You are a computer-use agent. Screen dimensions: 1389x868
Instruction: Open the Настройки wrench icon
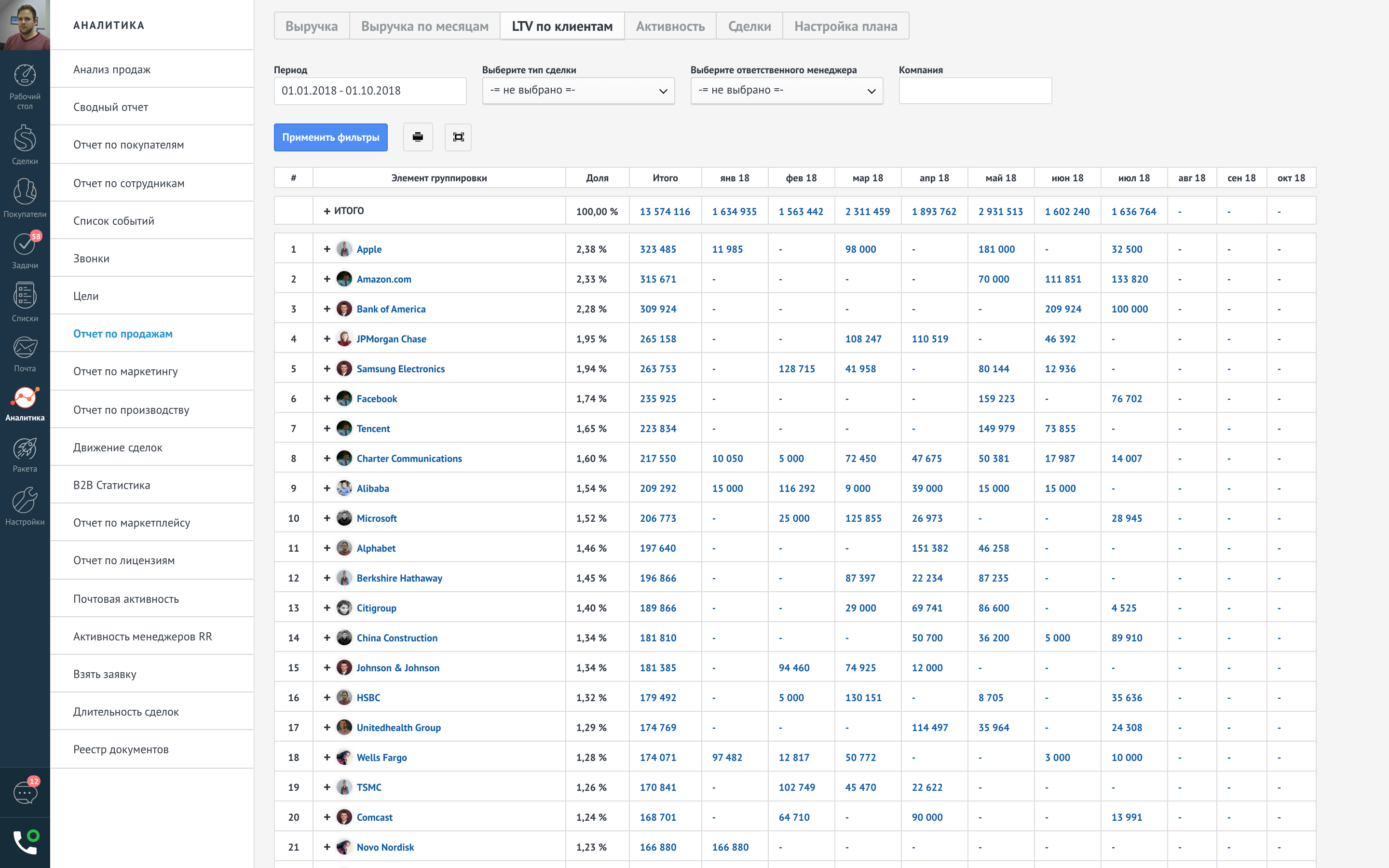pos(25,500)
